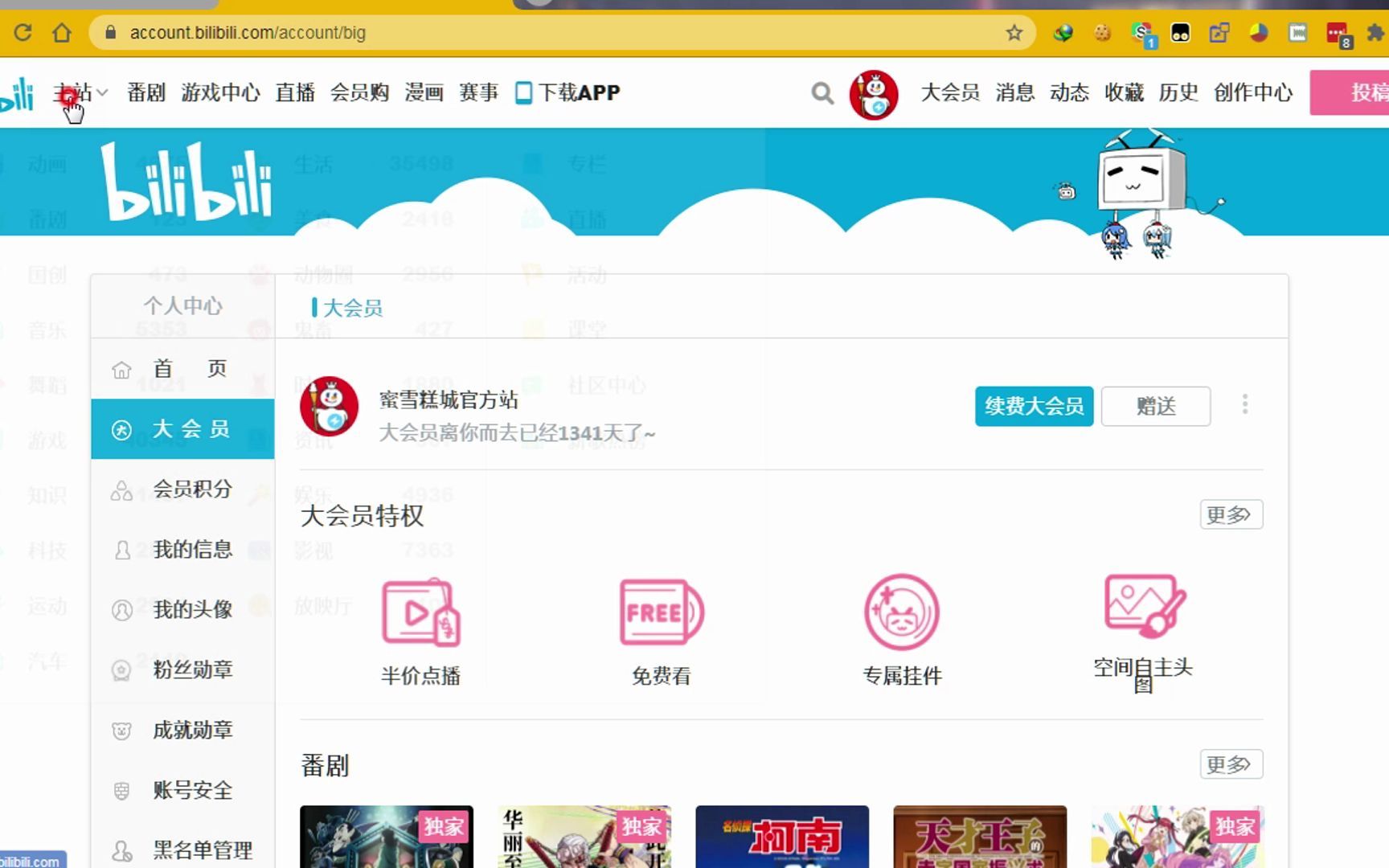The height and width of the screenshot is (868, 1389).
Task: Open the three-dot more options menu
Action: click(1245, 404)
